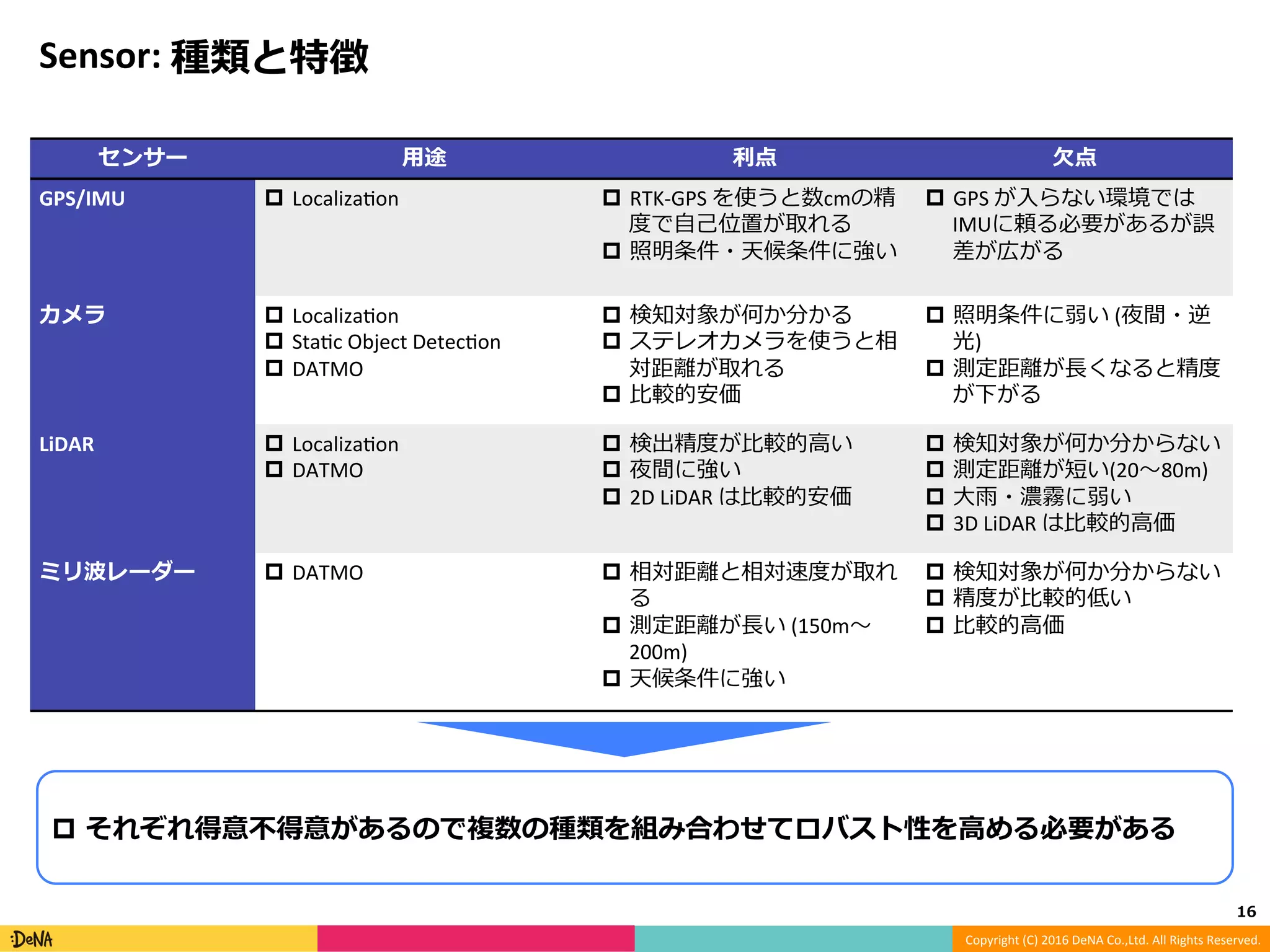Select the 用途 column header
This screenshot has width=1270, height=952.
coord(424,157)
